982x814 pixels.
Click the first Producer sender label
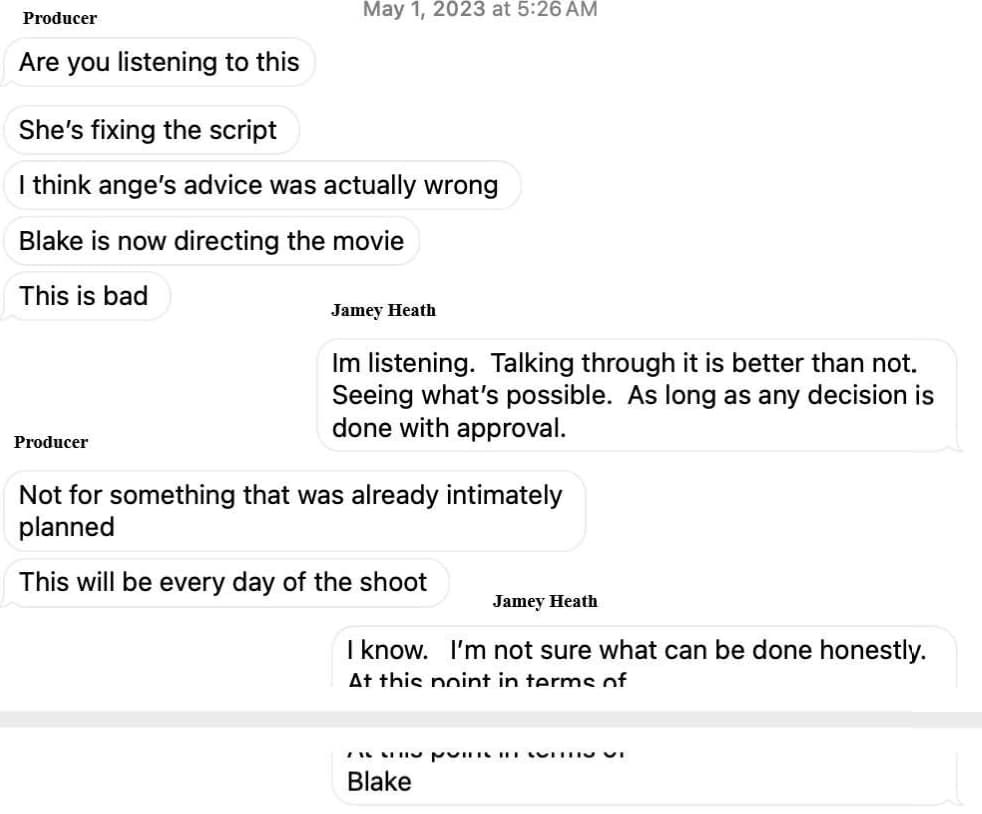coord(60,19)
